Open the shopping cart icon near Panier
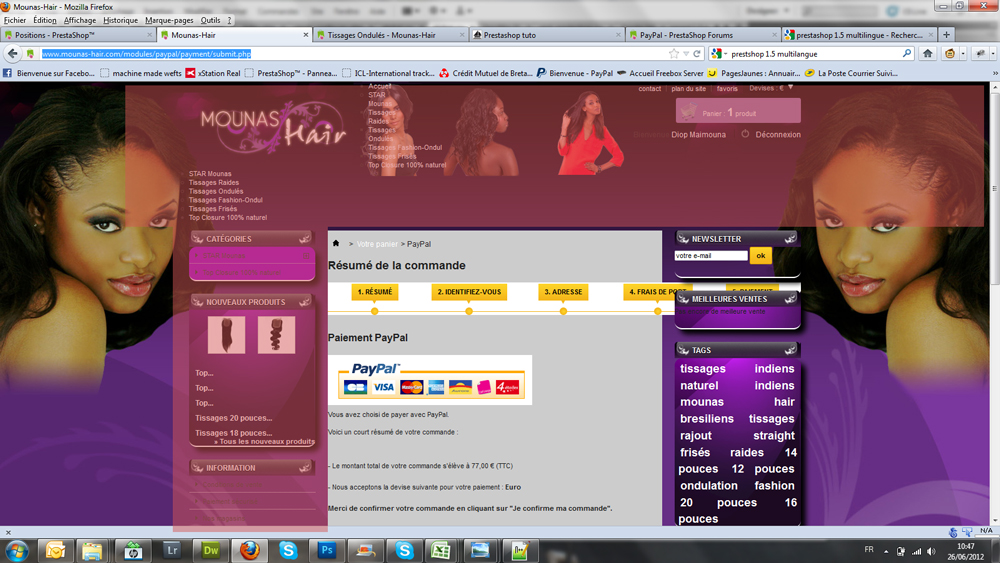Viewport: 1000px width, 563px height. tap(688, 112)
